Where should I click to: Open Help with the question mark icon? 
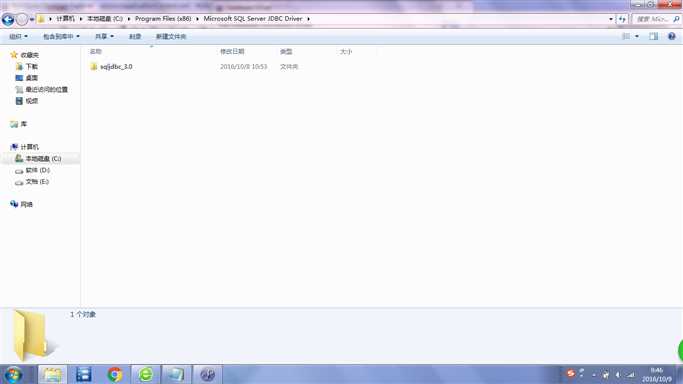pos(672,37)
